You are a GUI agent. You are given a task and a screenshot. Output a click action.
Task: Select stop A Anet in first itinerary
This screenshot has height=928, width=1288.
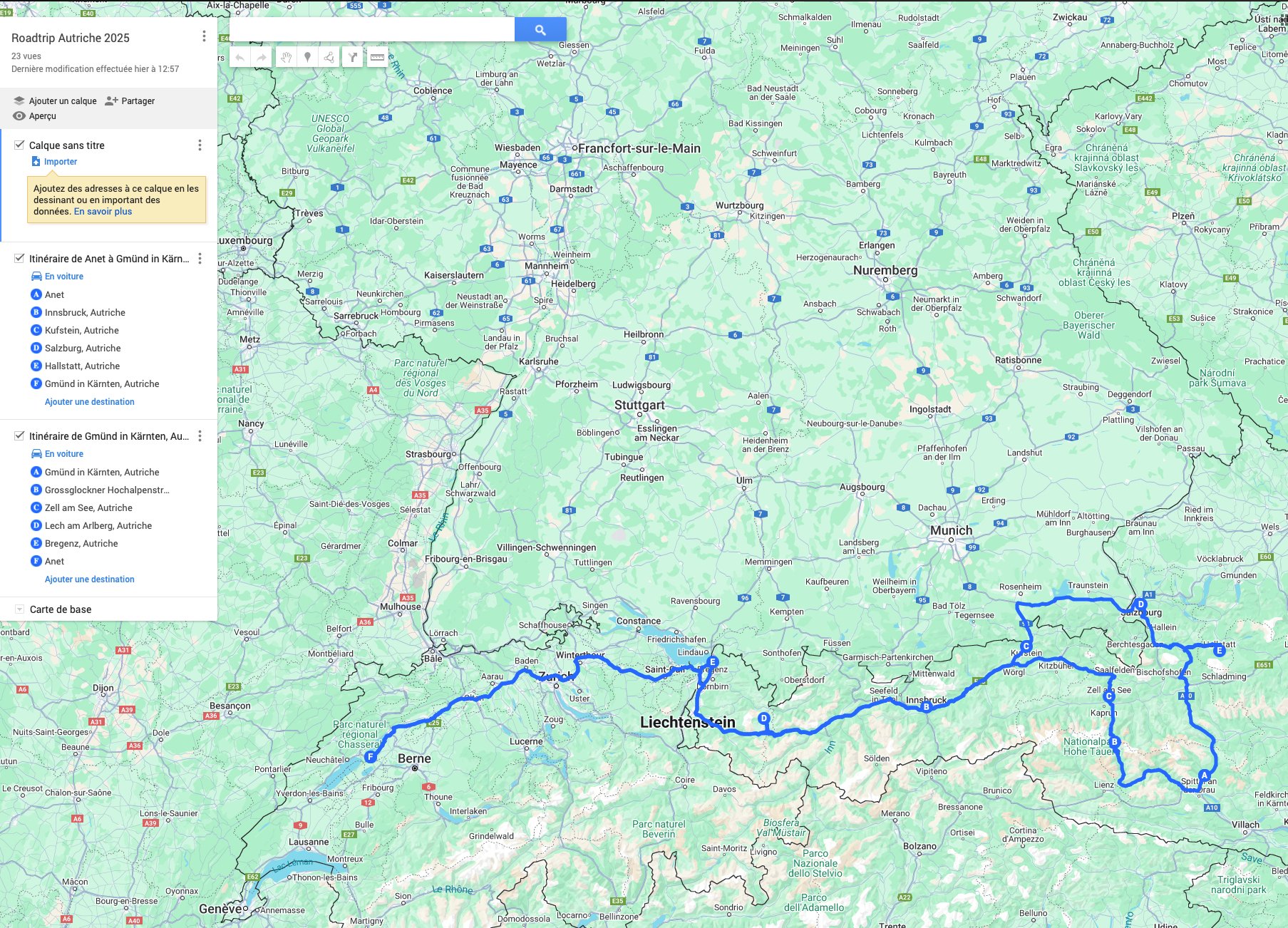[47, 294]
